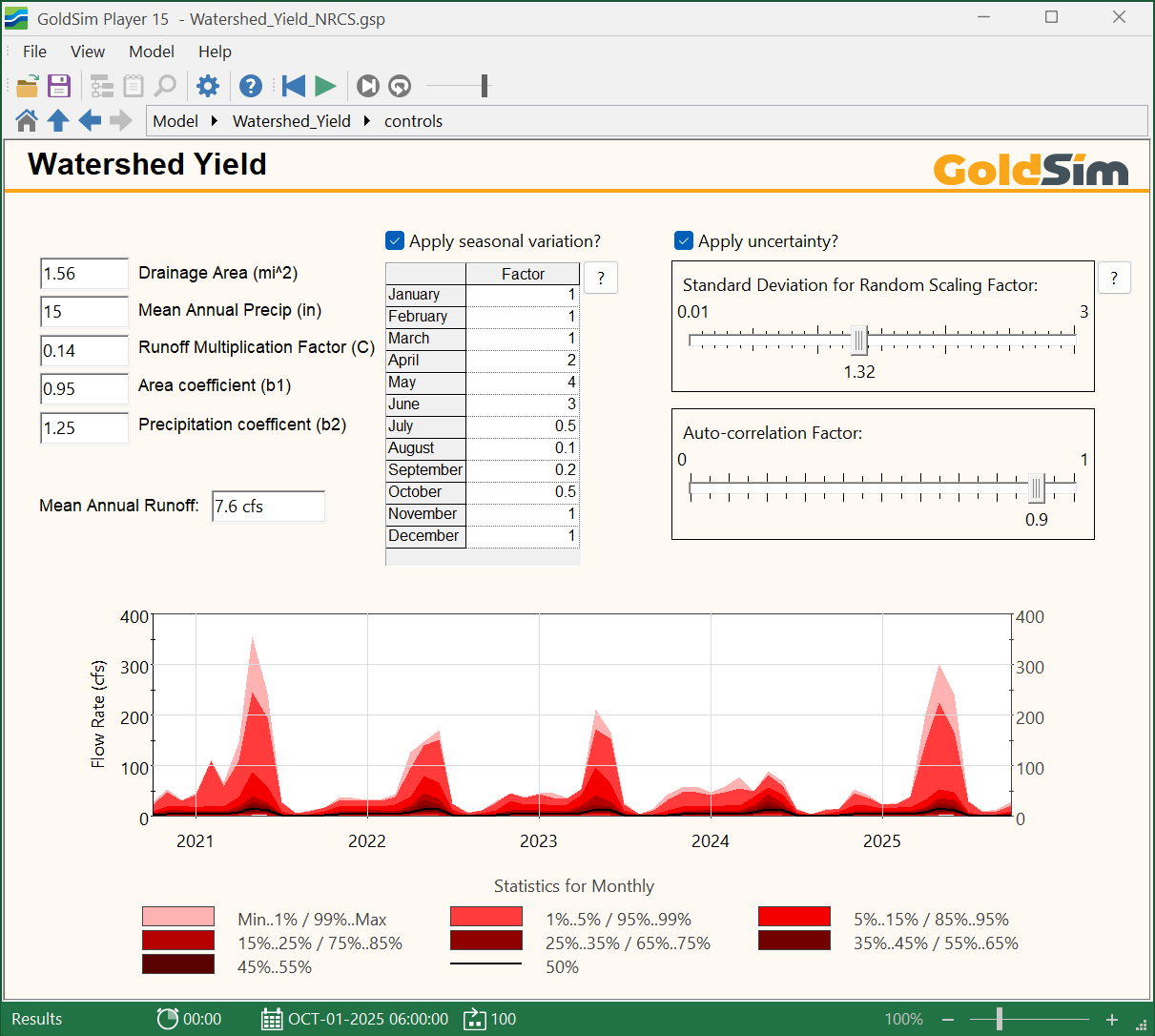Click the simulation speed slider handle in the toolbar
The height and width of the screenshot is (1036, 1155).
485,86
